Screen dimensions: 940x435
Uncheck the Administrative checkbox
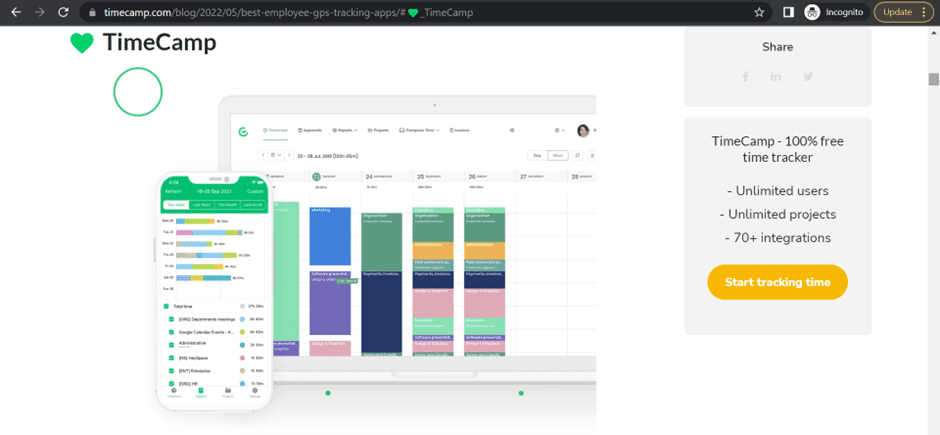pos(171,344)
